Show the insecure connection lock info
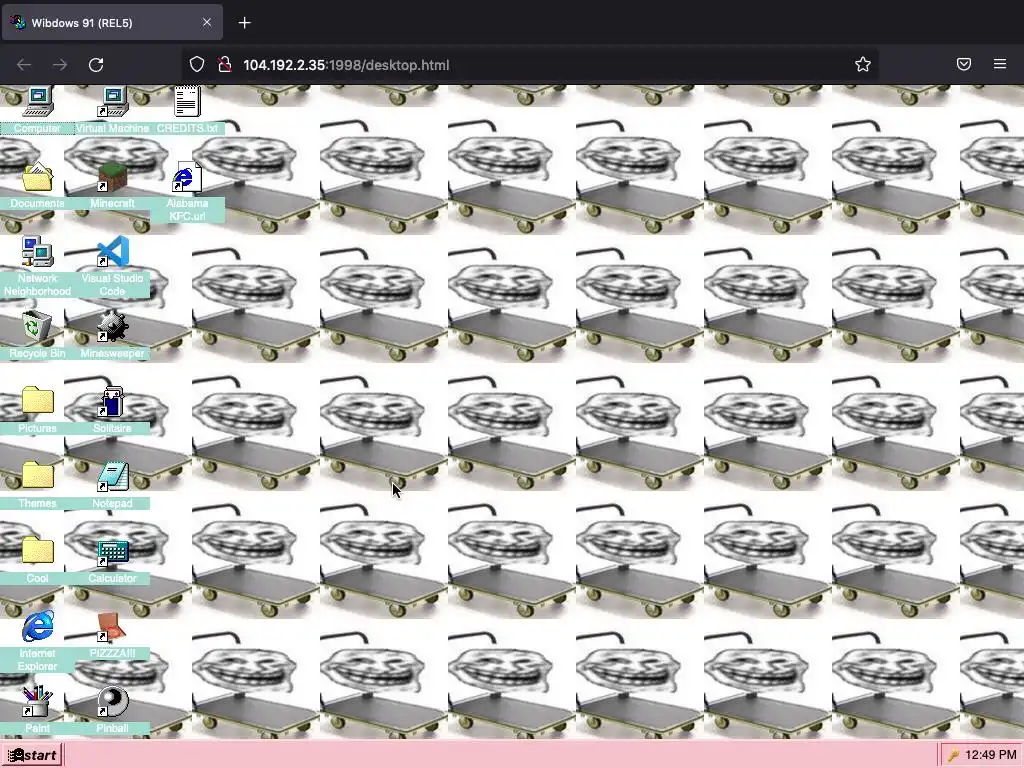1024x768 pixels. point(225,64)
